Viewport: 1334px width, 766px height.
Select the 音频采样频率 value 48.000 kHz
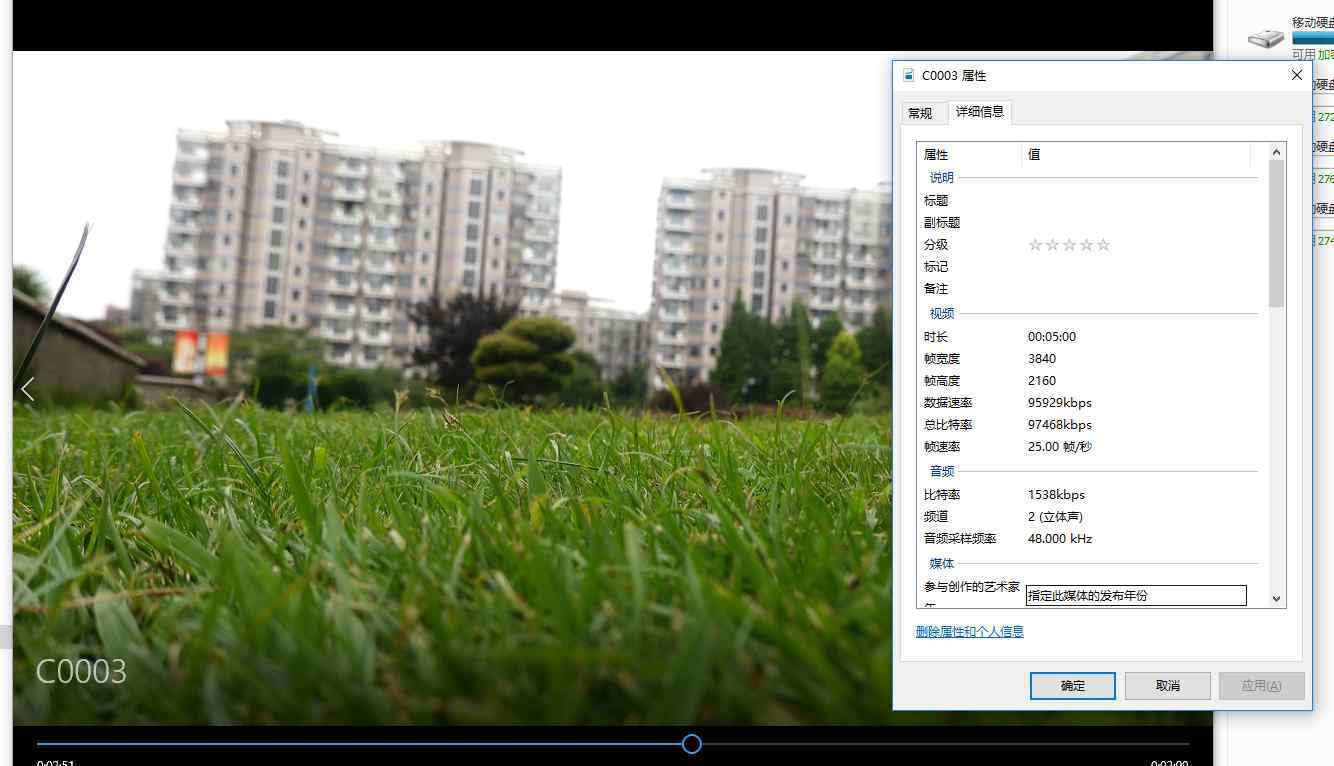1060,539
